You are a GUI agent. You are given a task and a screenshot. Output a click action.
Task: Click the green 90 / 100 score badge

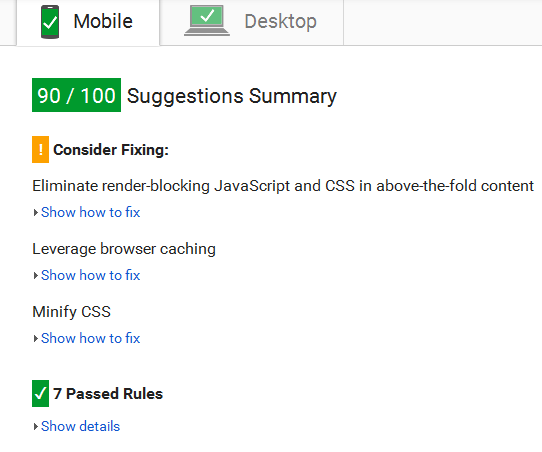pos(76,95)
